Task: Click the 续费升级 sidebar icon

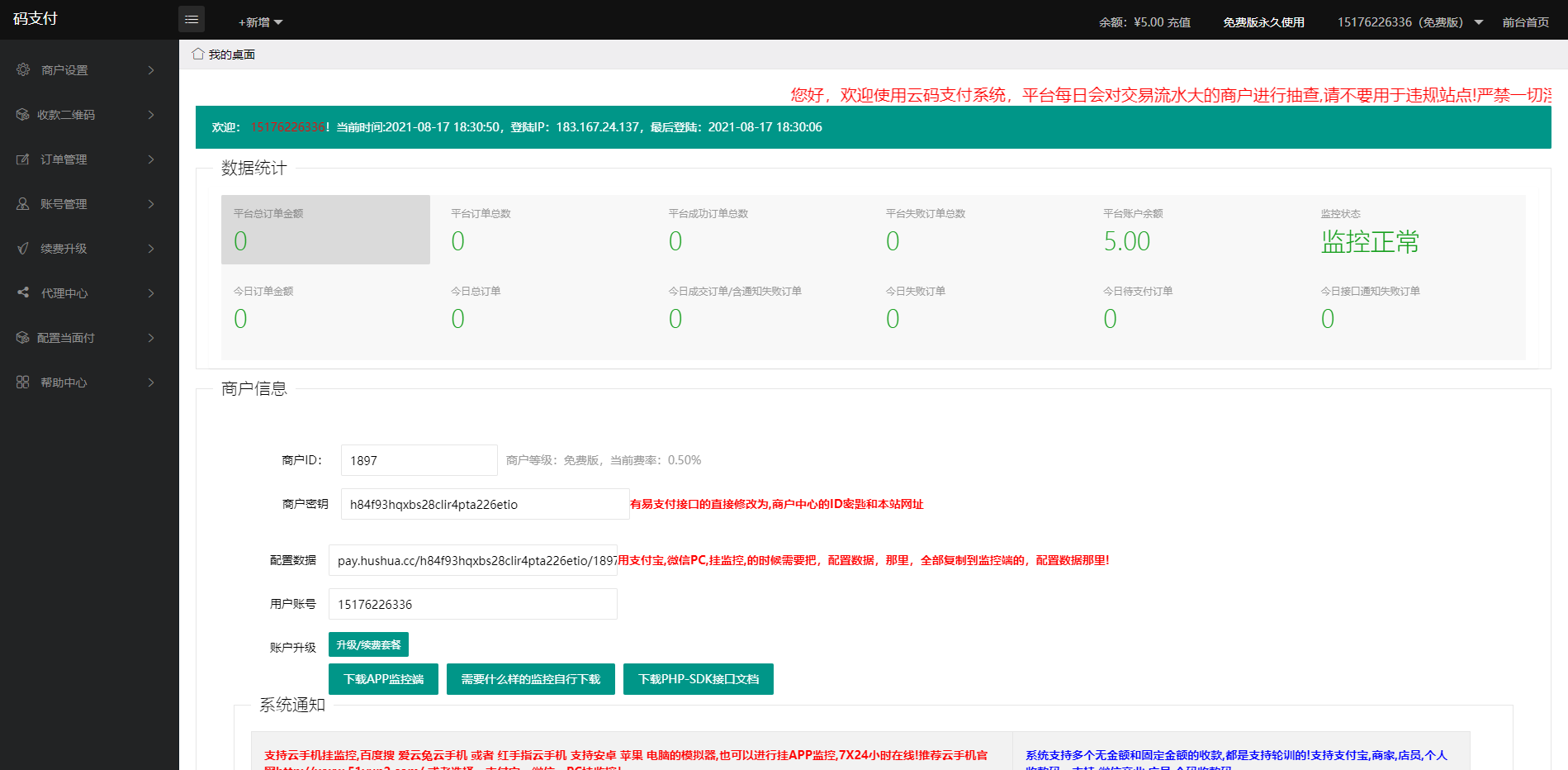Action: point(23,249)
